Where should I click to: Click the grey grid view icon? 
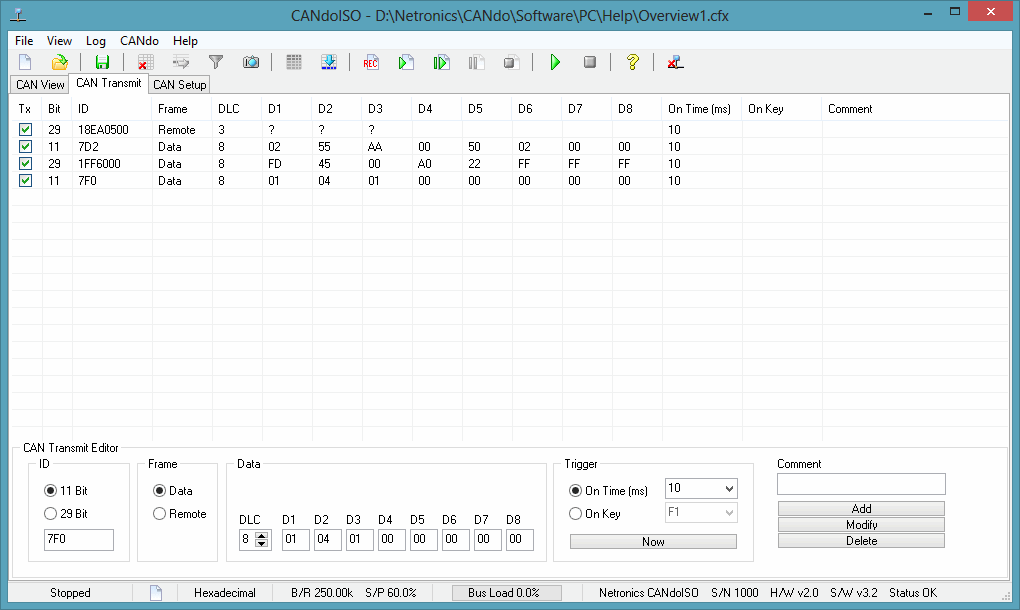point(294,62)
